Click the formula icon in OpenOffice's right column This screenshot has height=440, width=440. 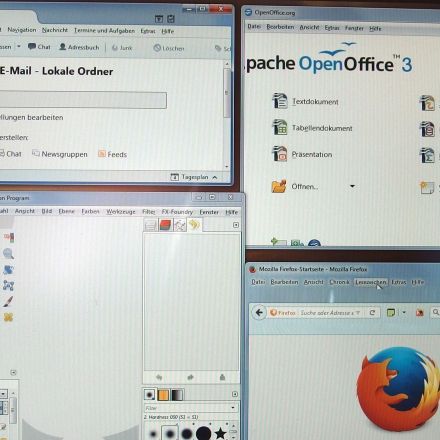tap(427, 155)
